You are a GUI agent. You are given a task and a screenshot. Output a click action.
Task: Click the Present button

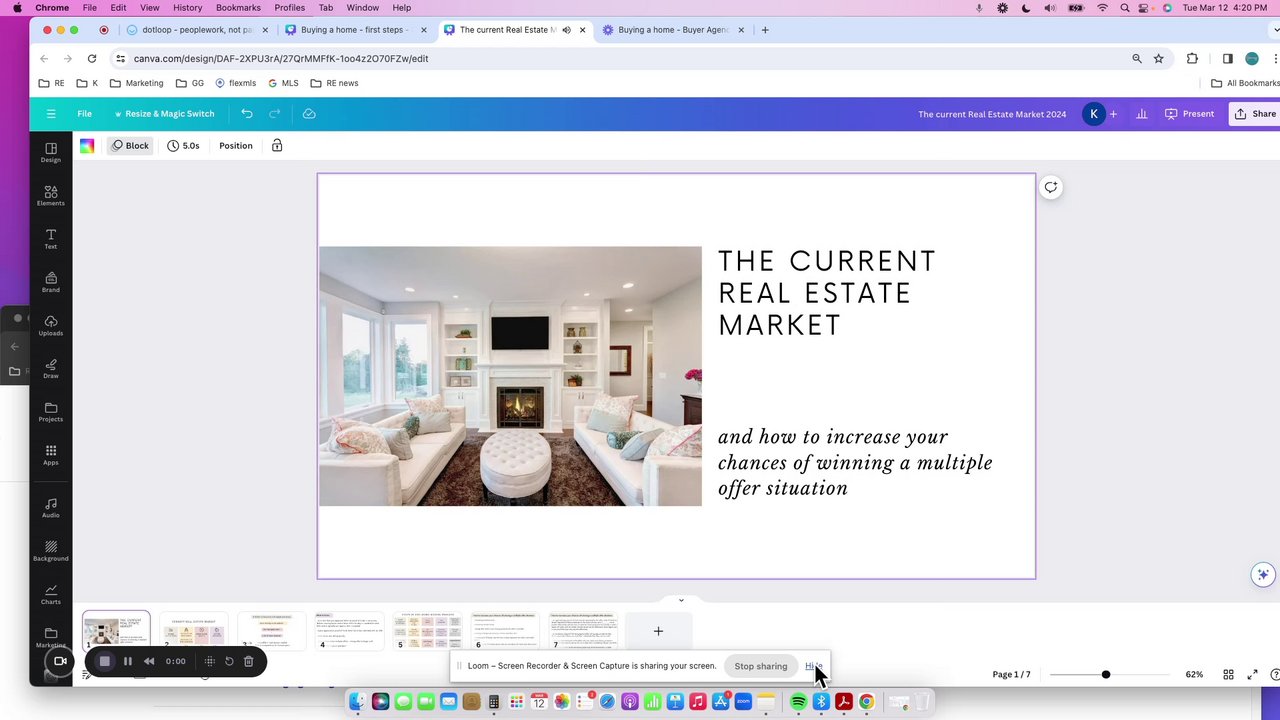[1190, 114]
